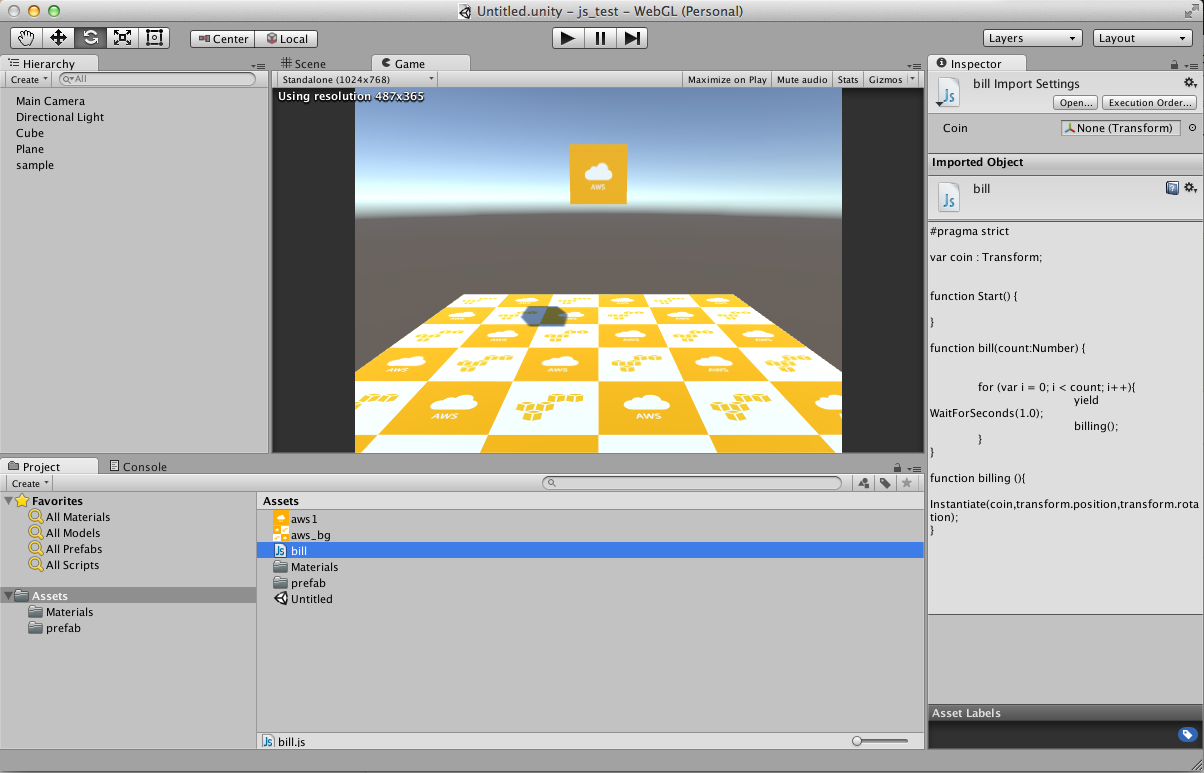Toggle the Stats overlay

[847, 79]
